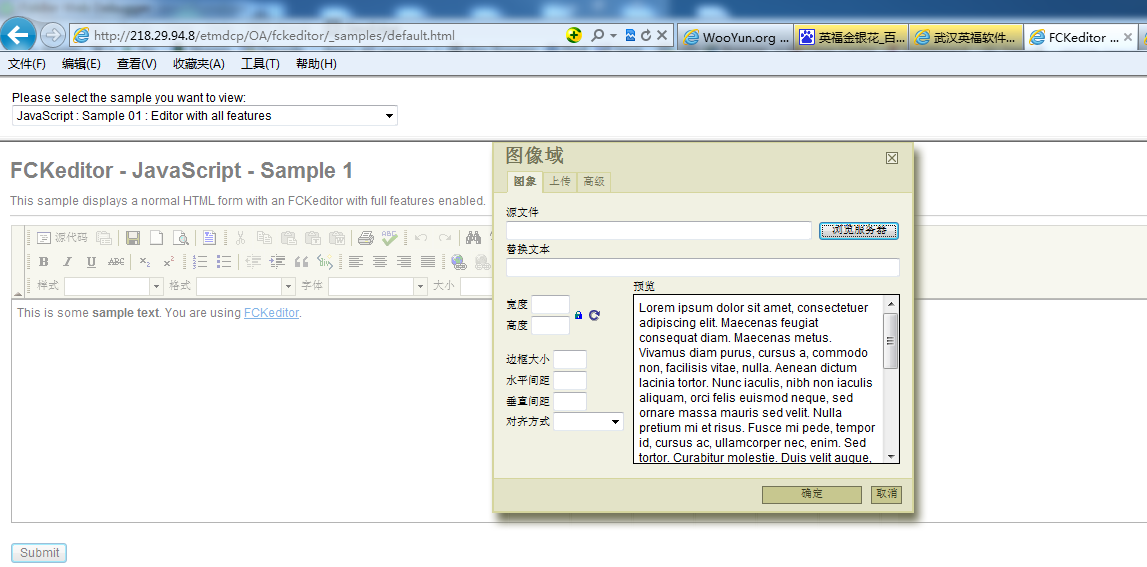Viewport: 1147px width, 567px height.
Task: Click the New Page icon
Action: pyautogui.click(x=157, y=238)
